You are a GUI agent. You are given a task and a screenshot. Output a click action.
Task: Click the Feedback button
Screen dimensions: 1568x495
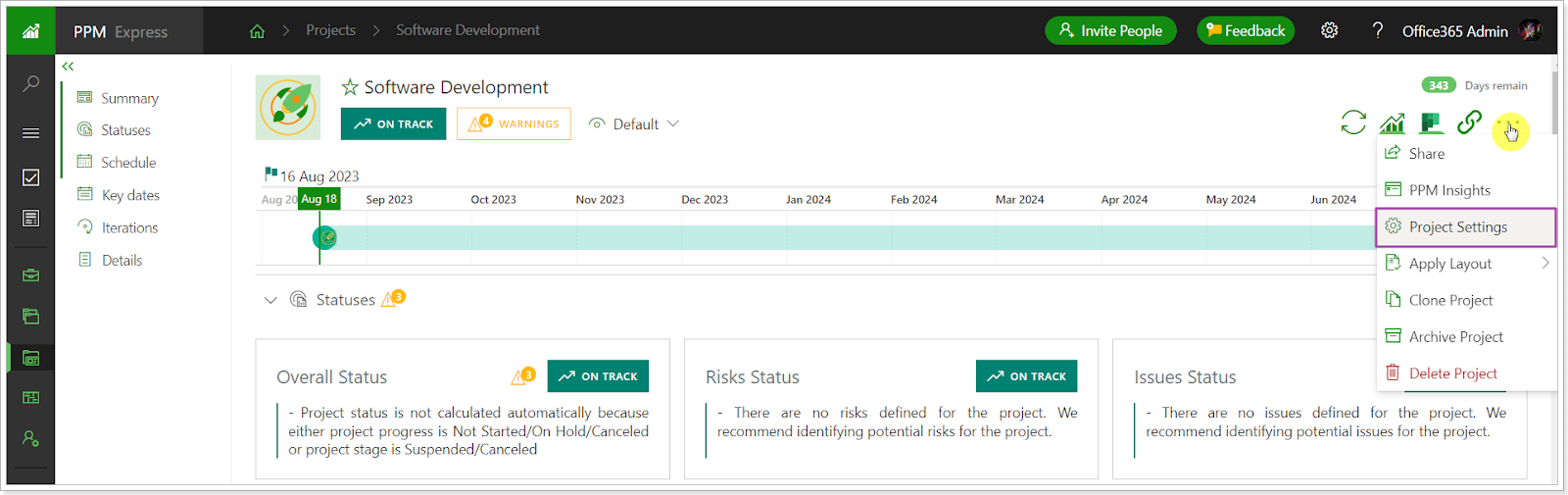click(1246, 30)
